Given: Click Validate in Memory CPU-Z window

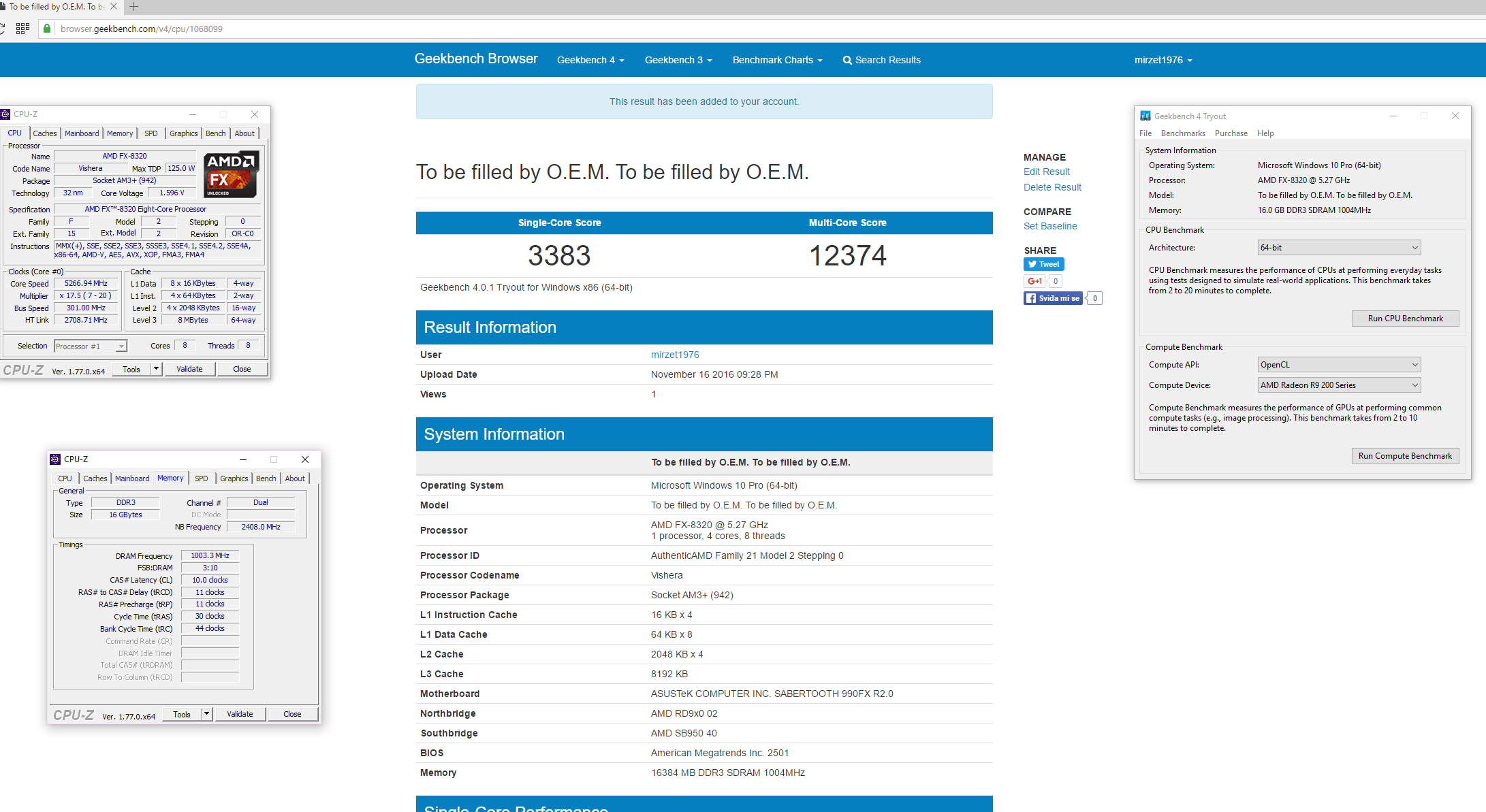Looking at the screenshot, I should point(240,714).
